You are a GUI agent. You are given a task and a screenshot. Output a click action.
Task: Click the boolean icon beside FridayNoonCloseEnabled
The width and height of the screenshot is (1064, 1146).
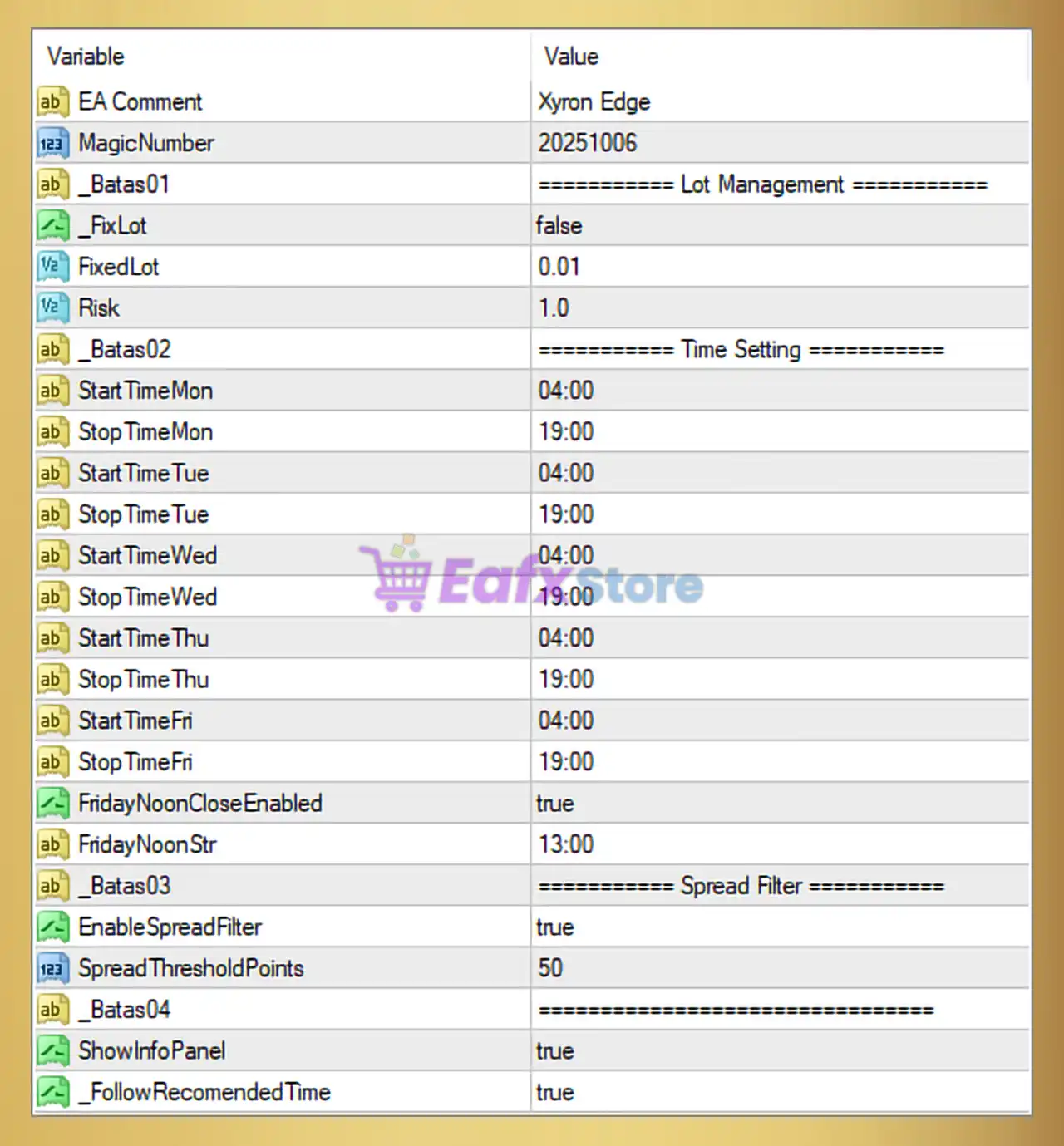click(x=52, y=803)
